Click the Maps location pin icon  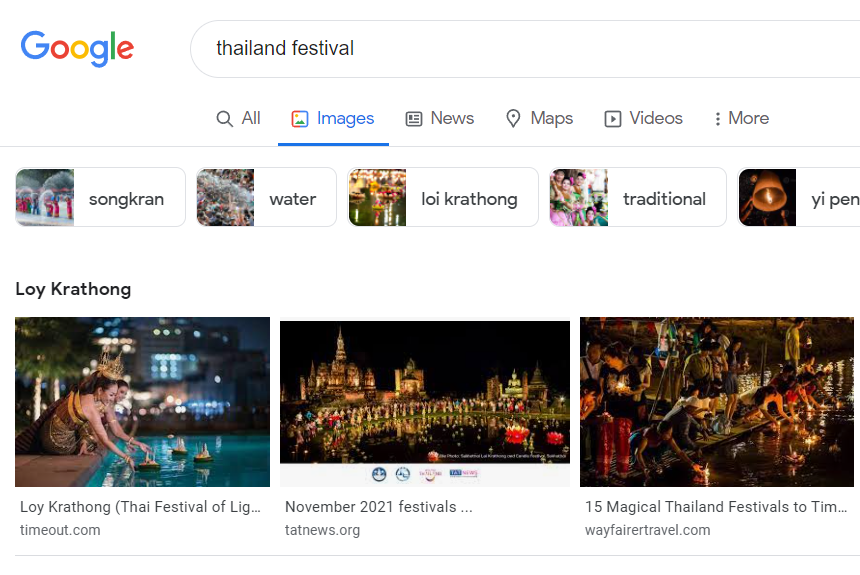[513, 119]
